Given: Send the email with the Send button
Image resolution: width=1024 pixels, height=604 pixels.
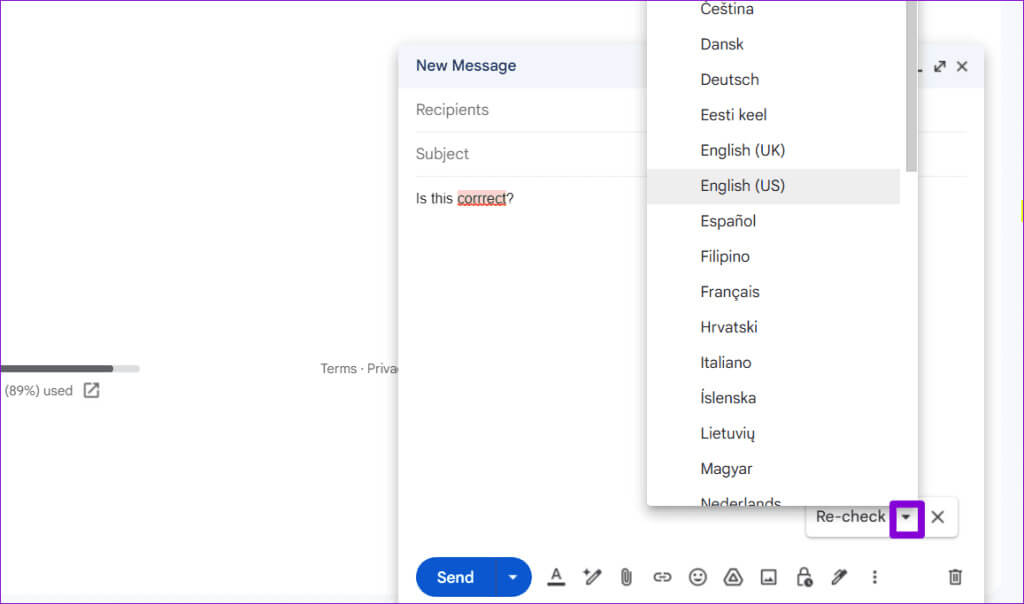Looking at the screenshot, I should coord(456,577).
